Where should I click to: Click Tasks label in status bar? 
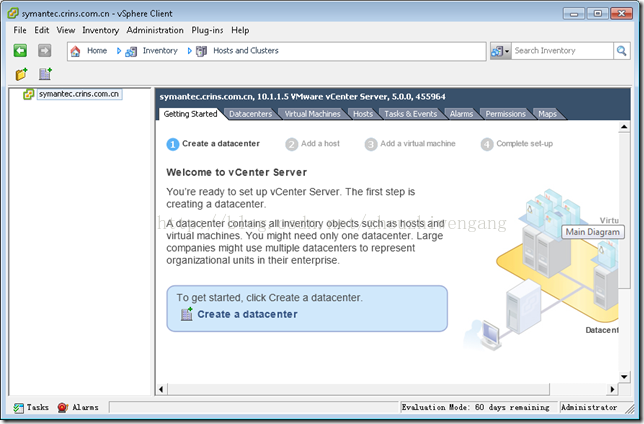[x=37, y=407]
